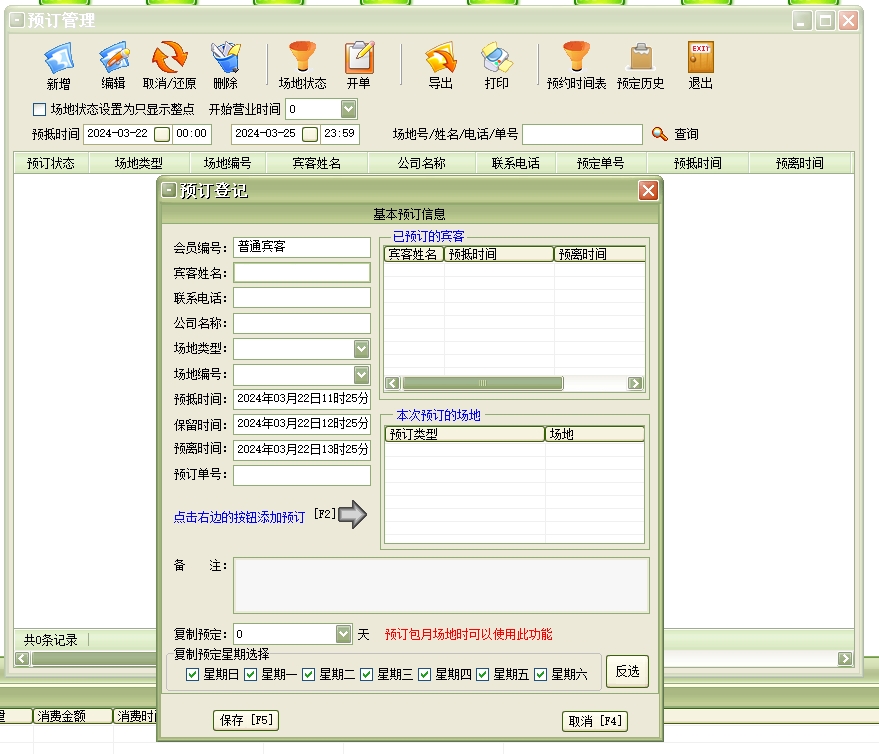
Task: Open the 开始营业时间 dropdown
Action: (x=348, y=109)
